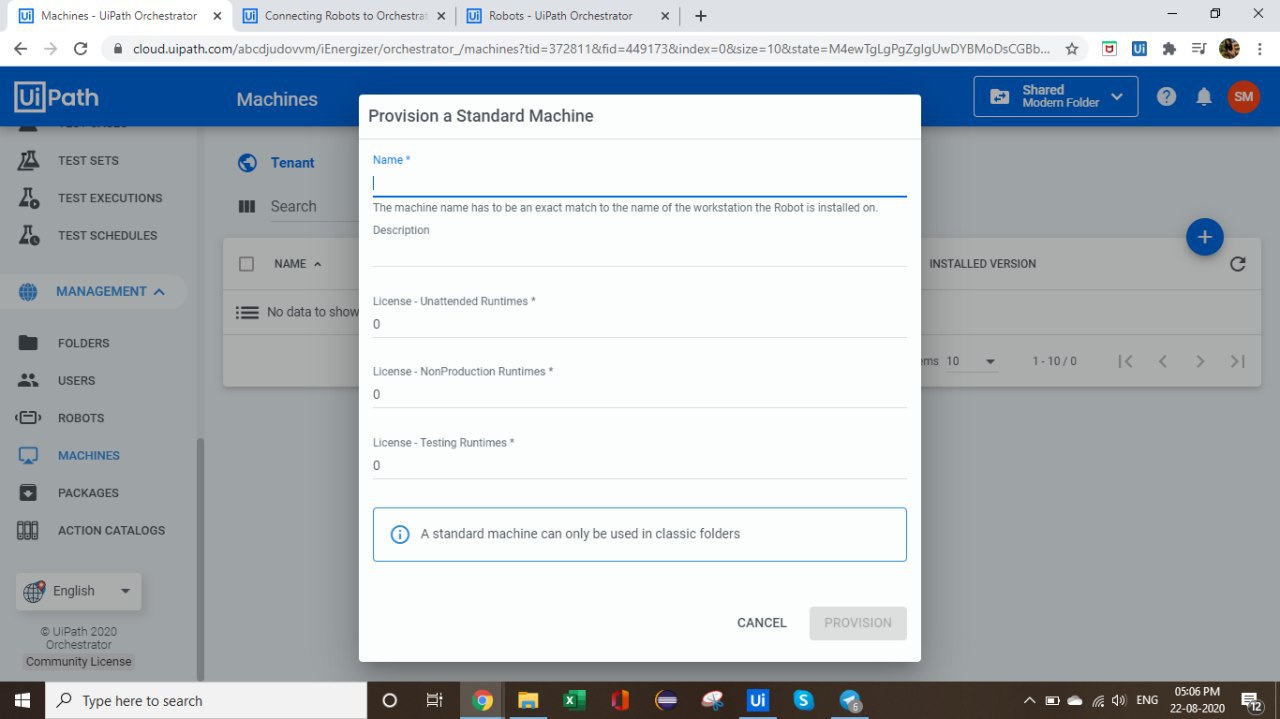1280x719 pixels.
Task: Click the blue plus add machine button
Action: click(1205, 237)
